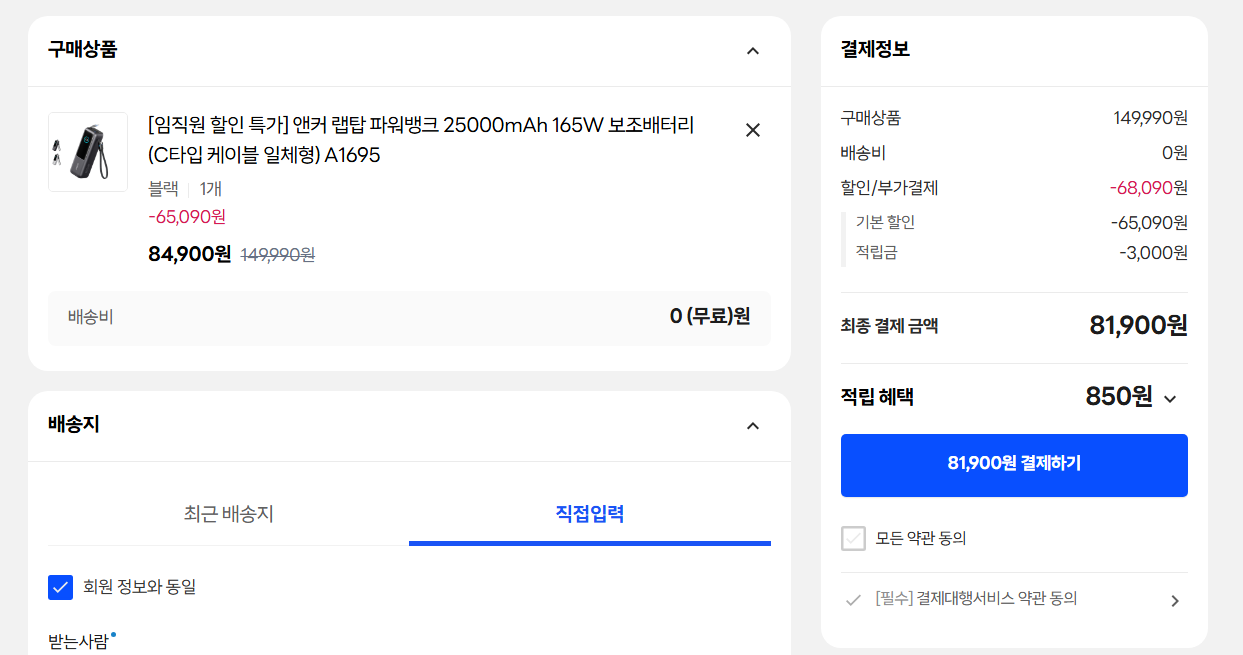Screen dimensions: 1243x655
Task: Click the 적립금 -3,000원 value
Action: pyautogui.click(x=1153, y=253)
